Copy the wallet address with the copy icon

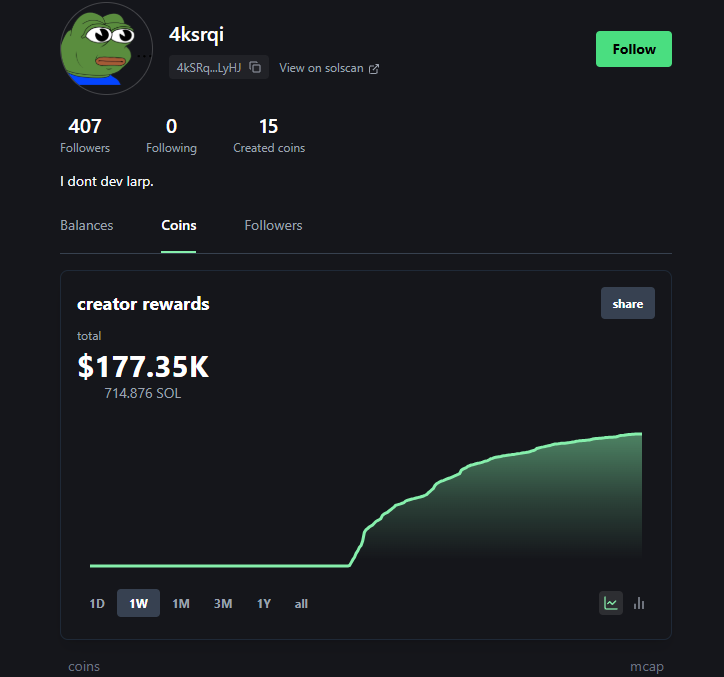[255, 68]
